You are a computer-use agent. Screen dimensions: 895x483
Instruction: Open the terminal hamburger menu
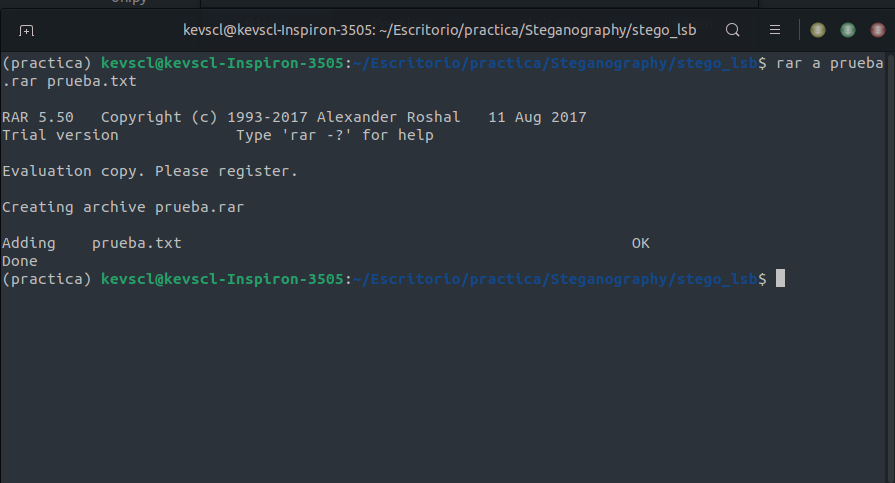coord(775,30)
